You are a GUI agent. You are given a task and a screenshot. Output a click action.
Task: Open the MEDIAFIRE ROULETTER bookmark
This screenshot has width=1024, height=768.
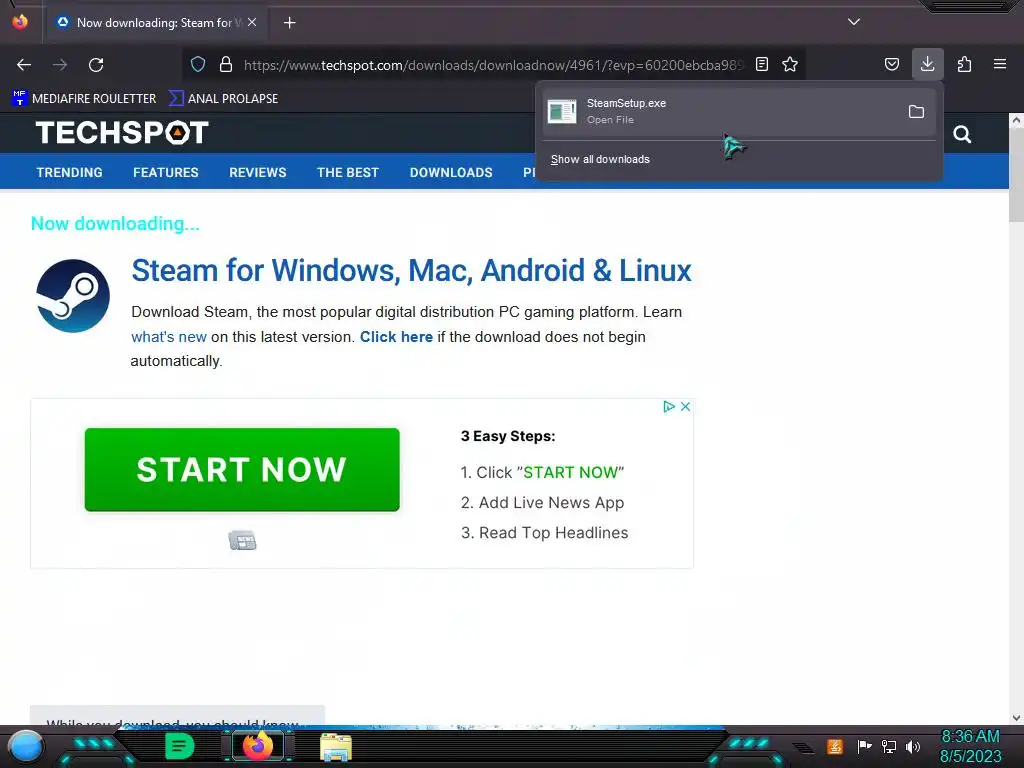pos(84,99)
